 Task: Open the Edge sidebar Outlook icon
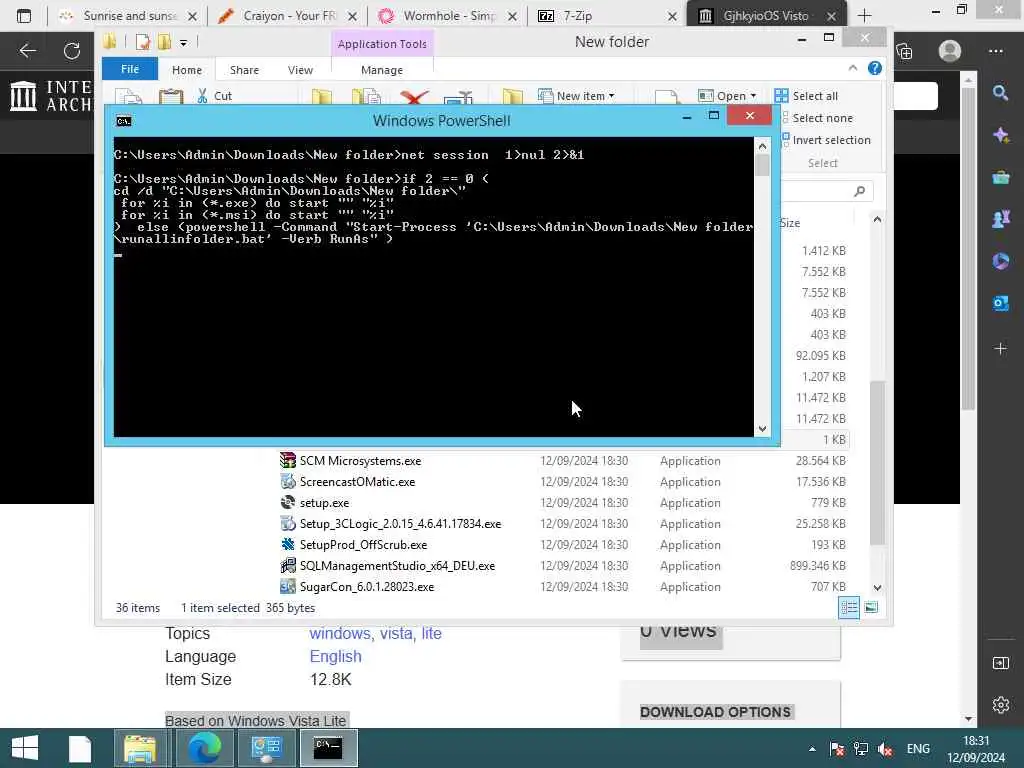pyautogui.click(x=1000, y=304)
